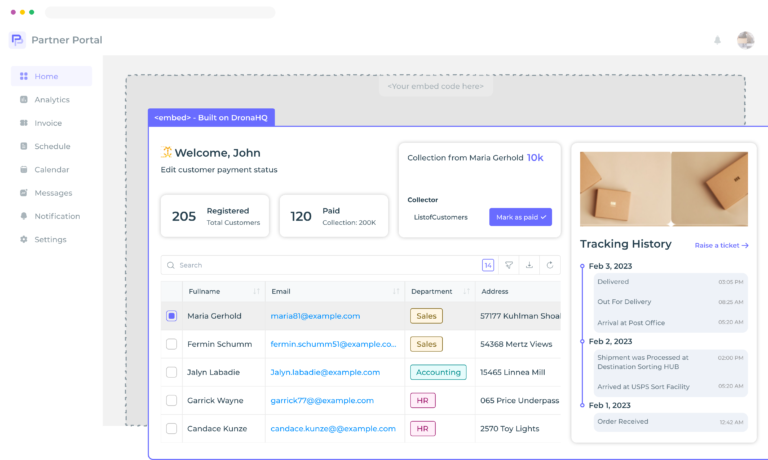
Task: Click the Notification bell sidebar icon
Action: pyautogui.click(x=24, y=216)
